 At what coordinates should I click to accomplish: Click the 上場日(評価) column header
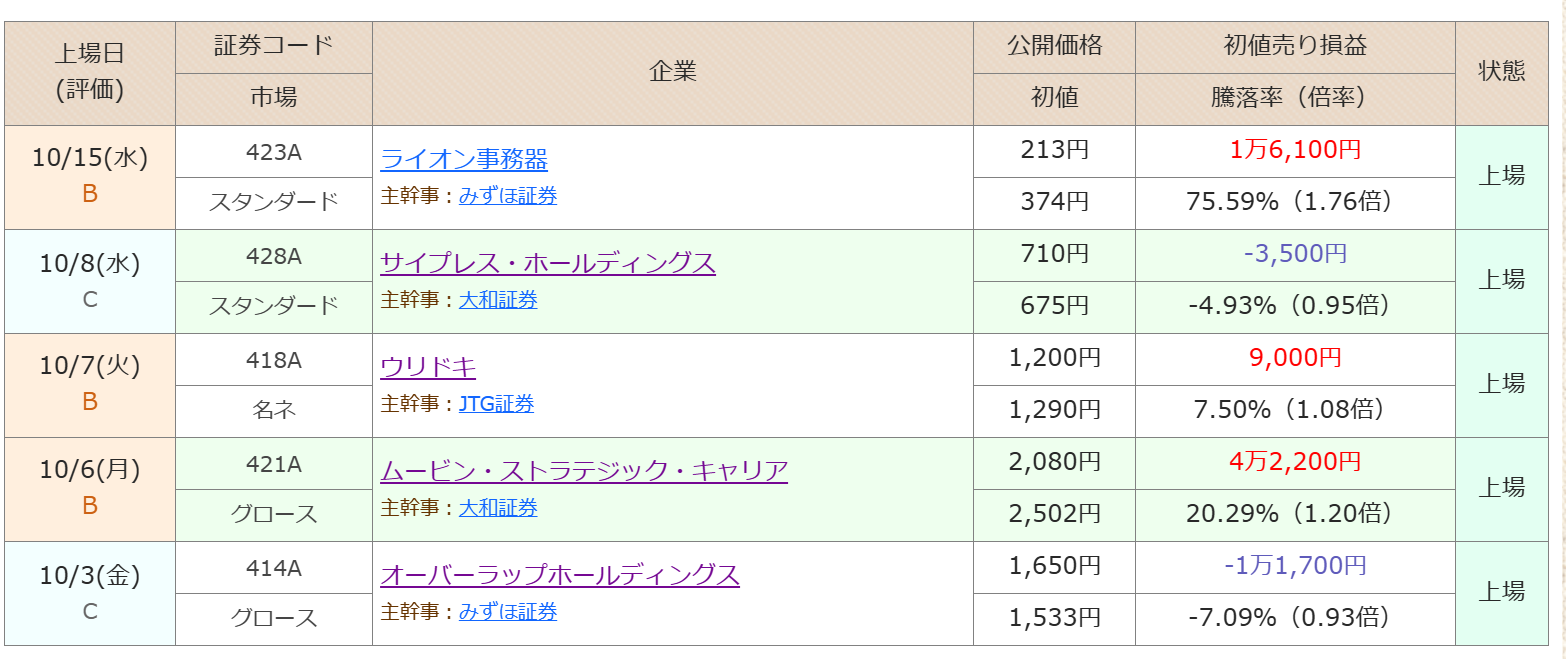tap(90, 73)
